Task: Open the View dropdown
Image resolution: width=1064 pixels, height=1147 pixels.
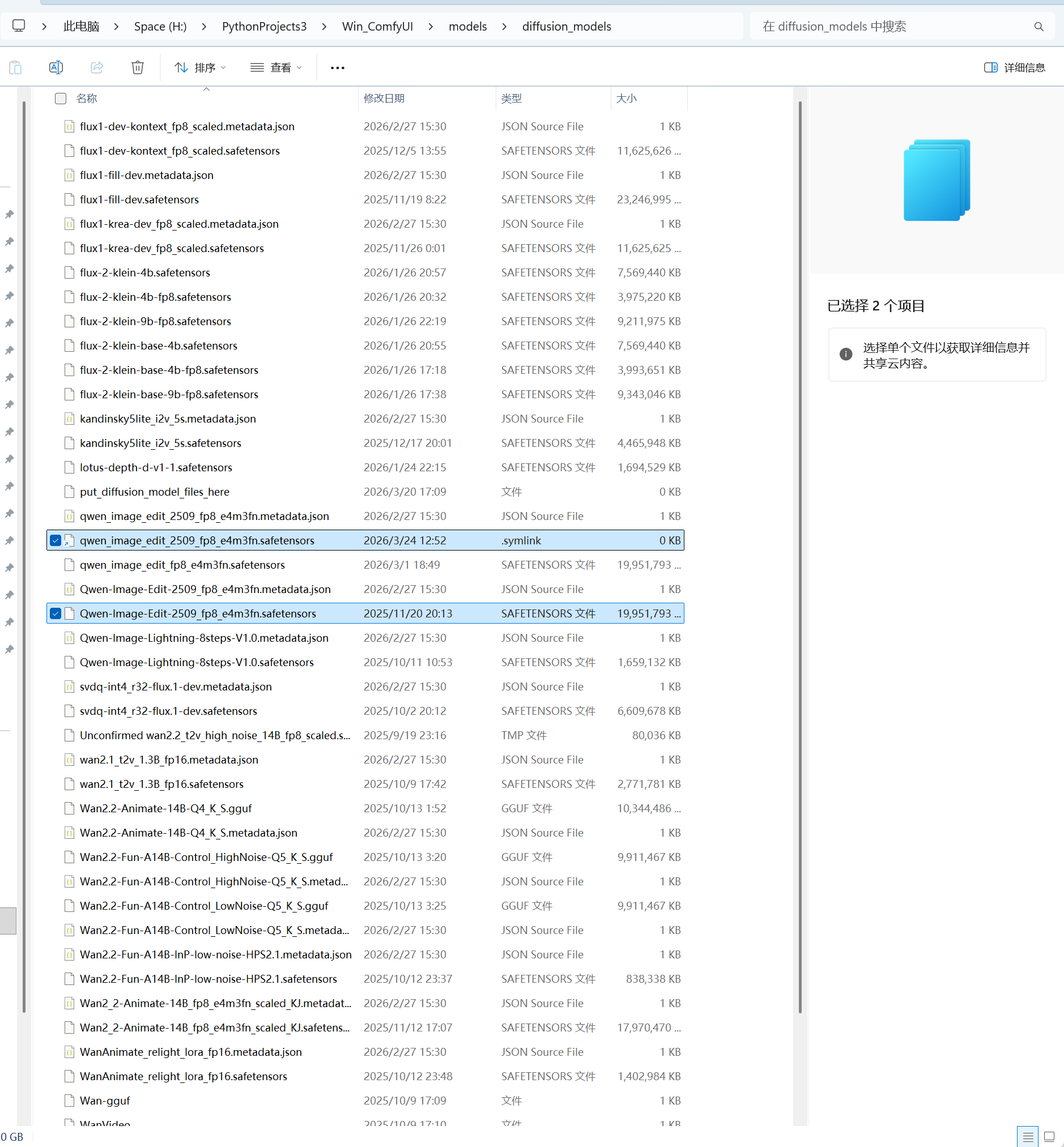Action: 276,67
